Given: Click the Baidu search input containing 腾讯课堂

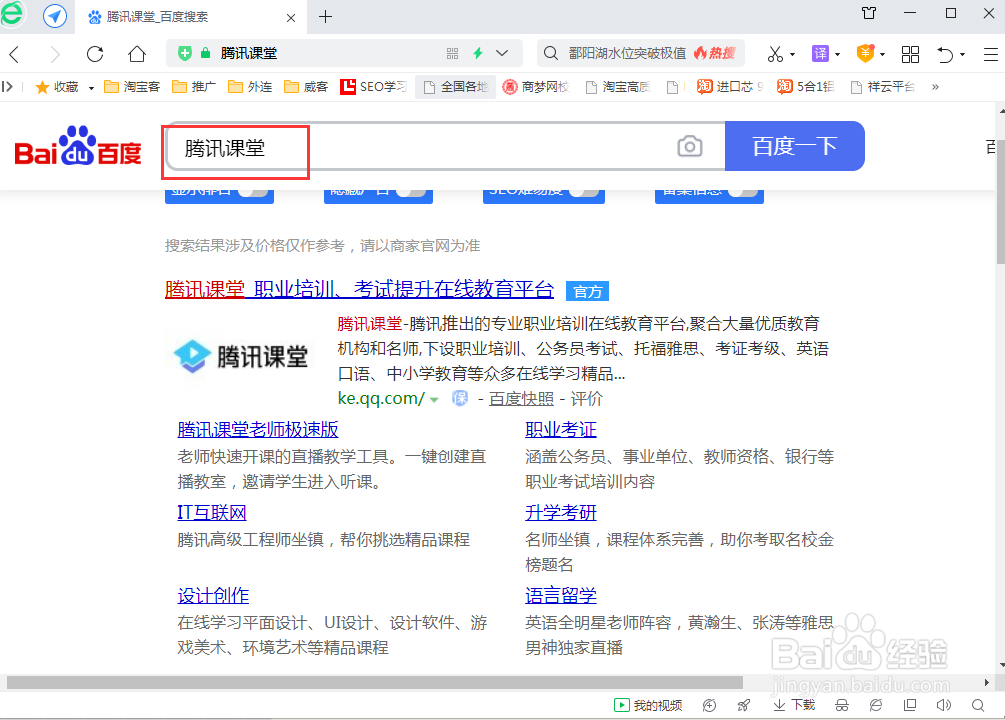Looking at the screenshot, I should pyautogui.click(x=445, y=147).
